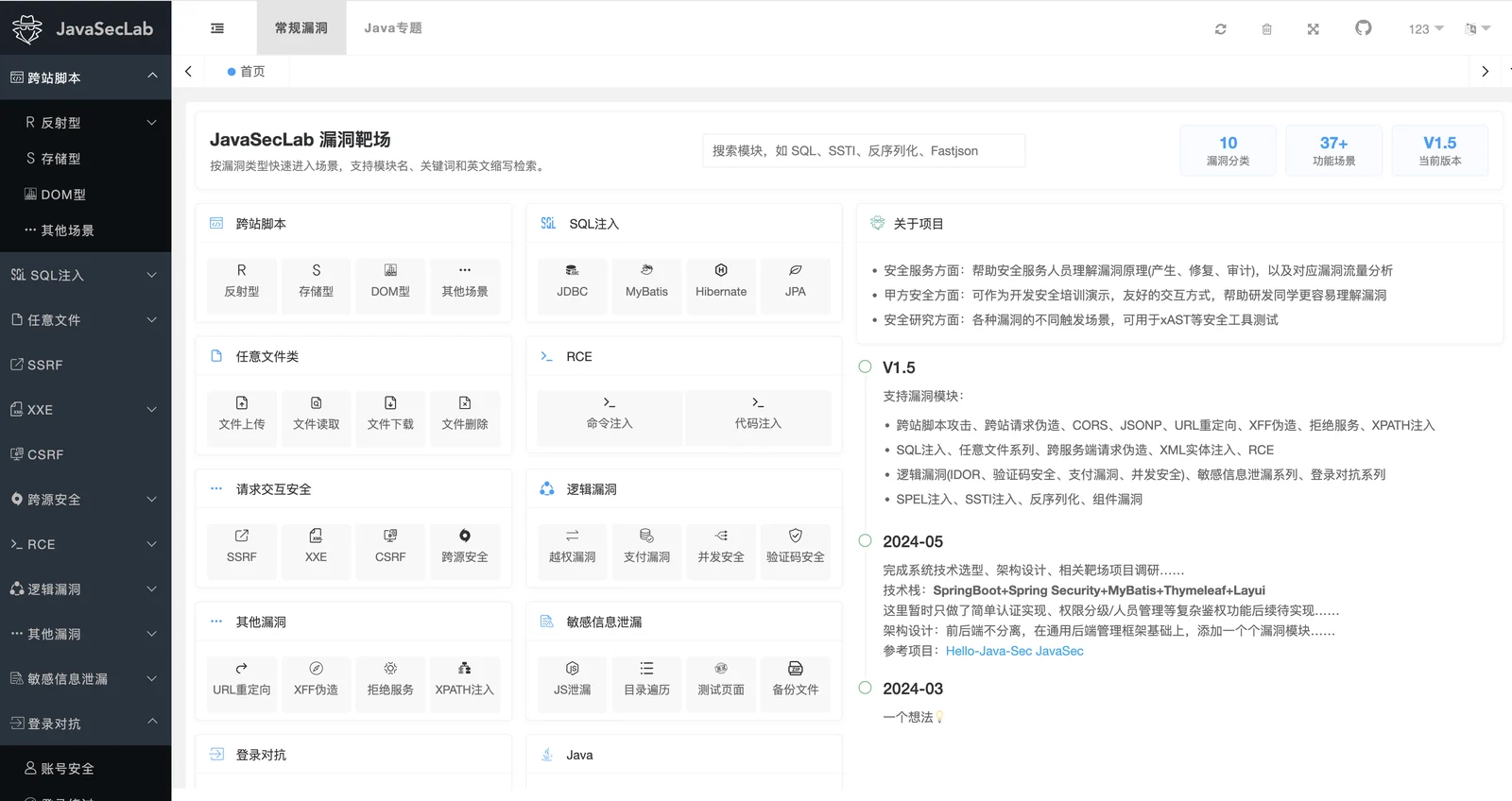Open the 命令注入 card
This screenshot has height=801, width=1512.
(x=610, y=418)
